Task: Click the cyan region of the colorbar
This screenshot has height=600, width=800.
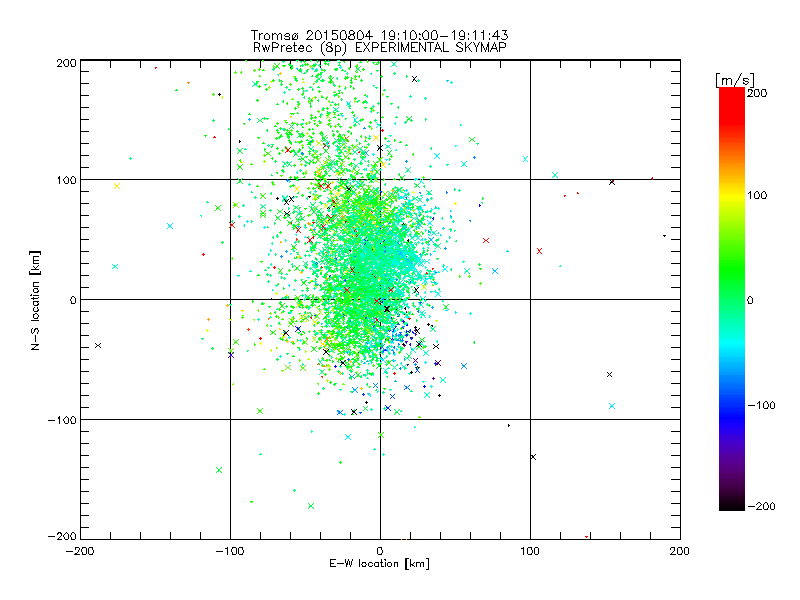Action: click(x=732, y=344)
